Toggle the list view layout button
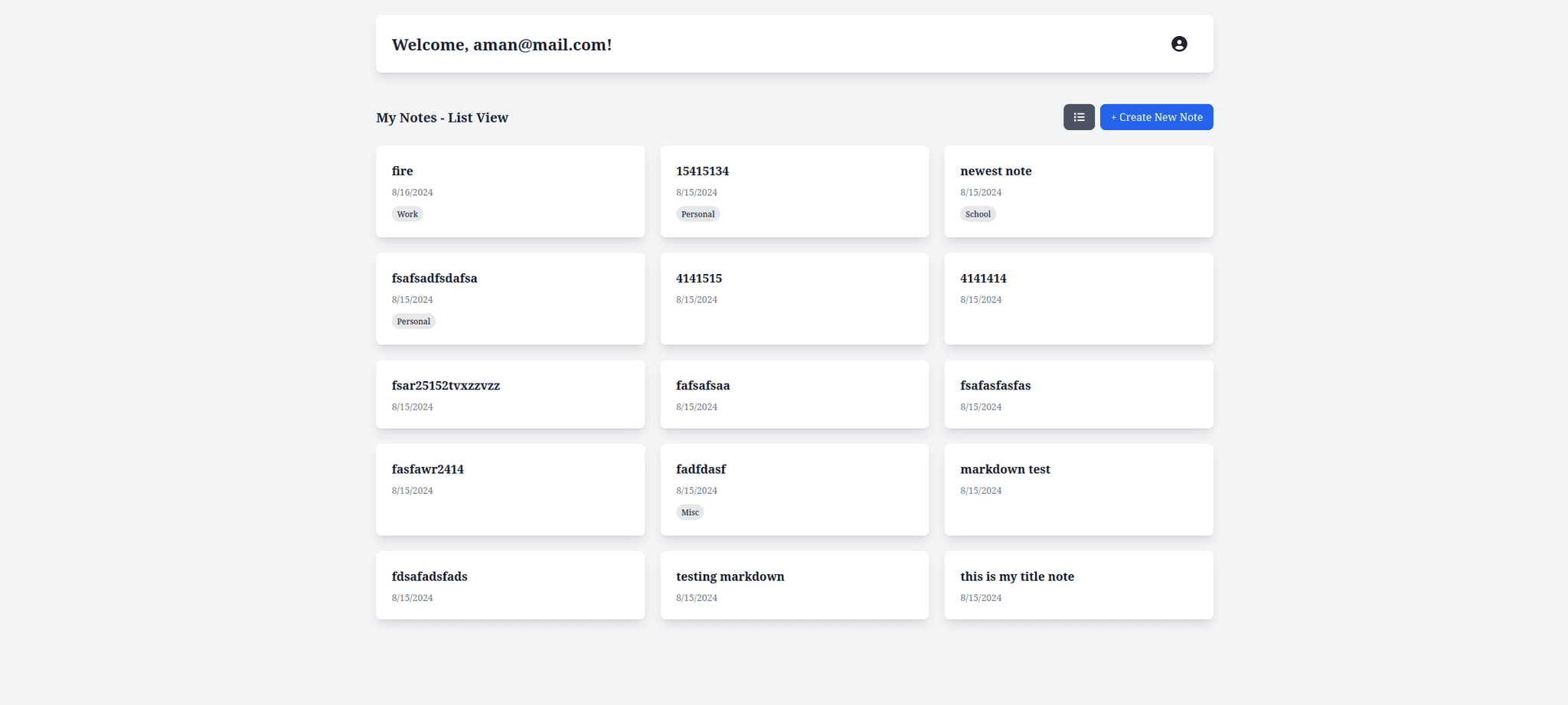The width and height of the screenshot is (1568, 705). 1079,117
